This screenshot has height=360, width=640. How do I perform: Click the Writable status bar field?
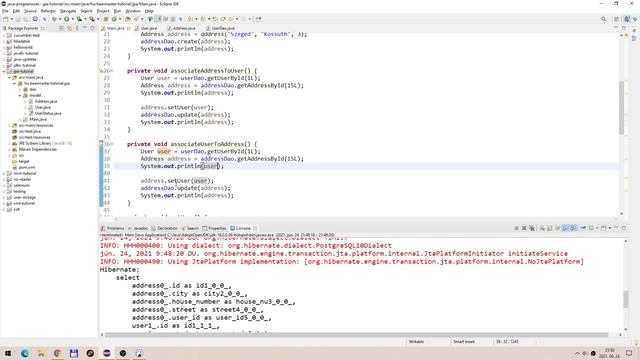416,341
